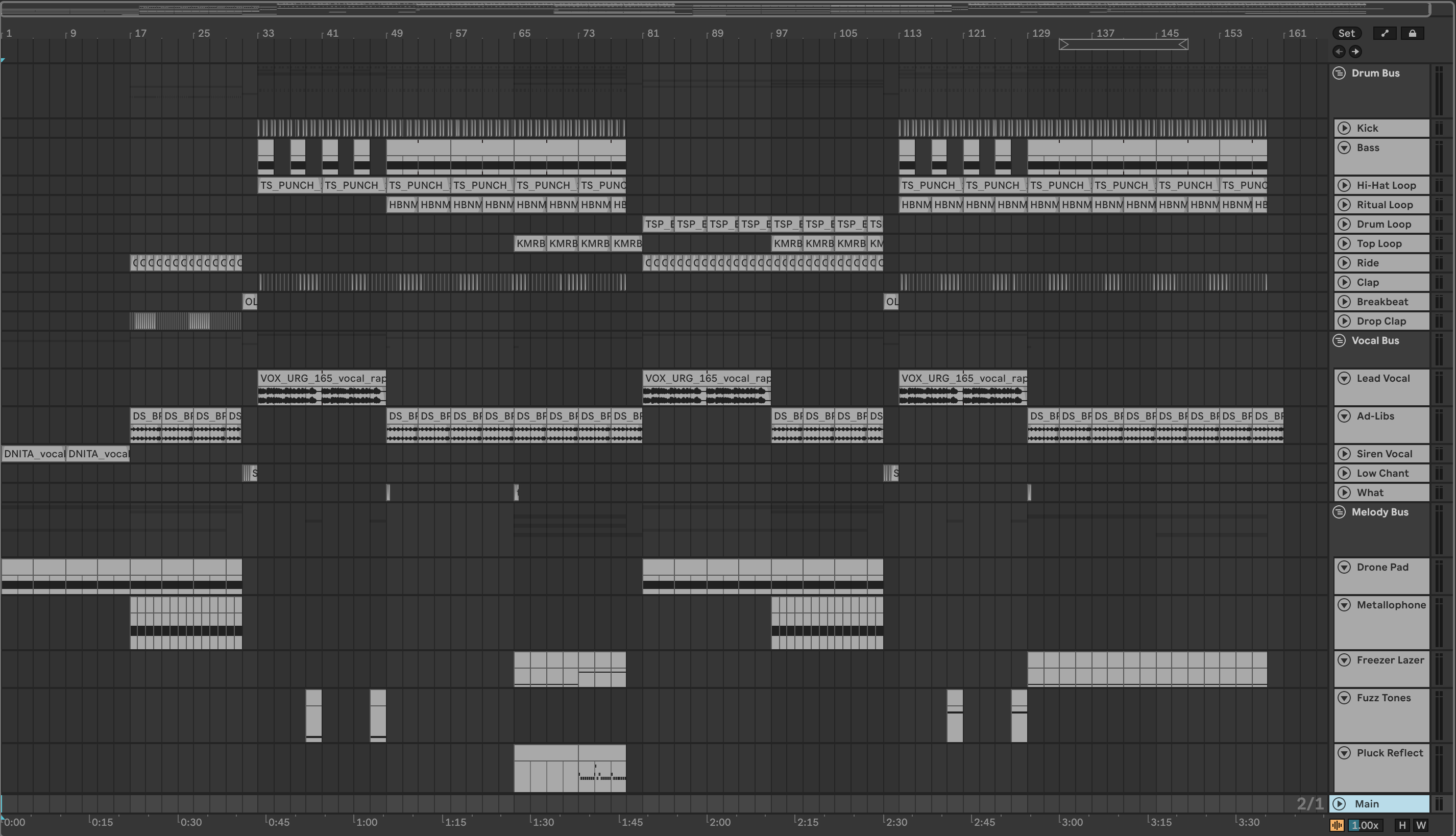1456x836 pixels.
Task: Unfold the Main track
Action: (x=1340, y=804)
